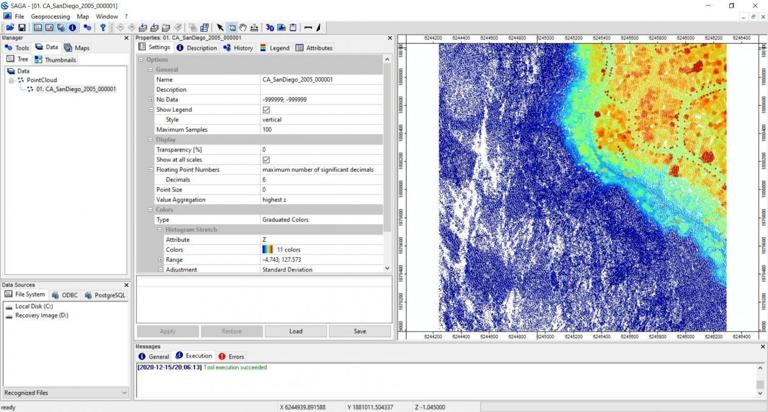
Task: Expand the No Data property row
Action: click(151, 99)
